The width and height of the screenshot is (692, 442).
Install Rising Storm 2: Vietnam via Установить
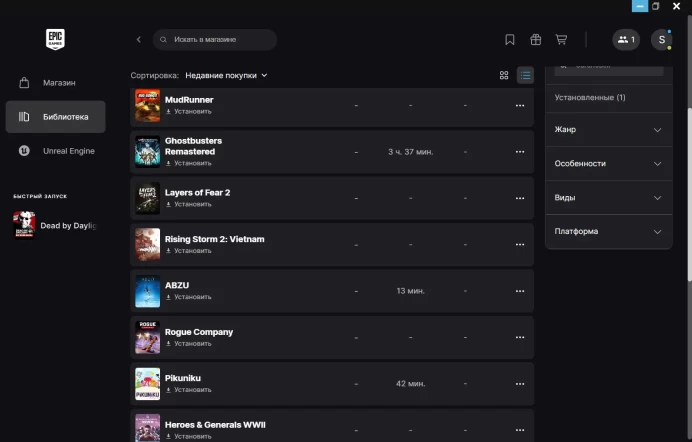coord(188,251)
